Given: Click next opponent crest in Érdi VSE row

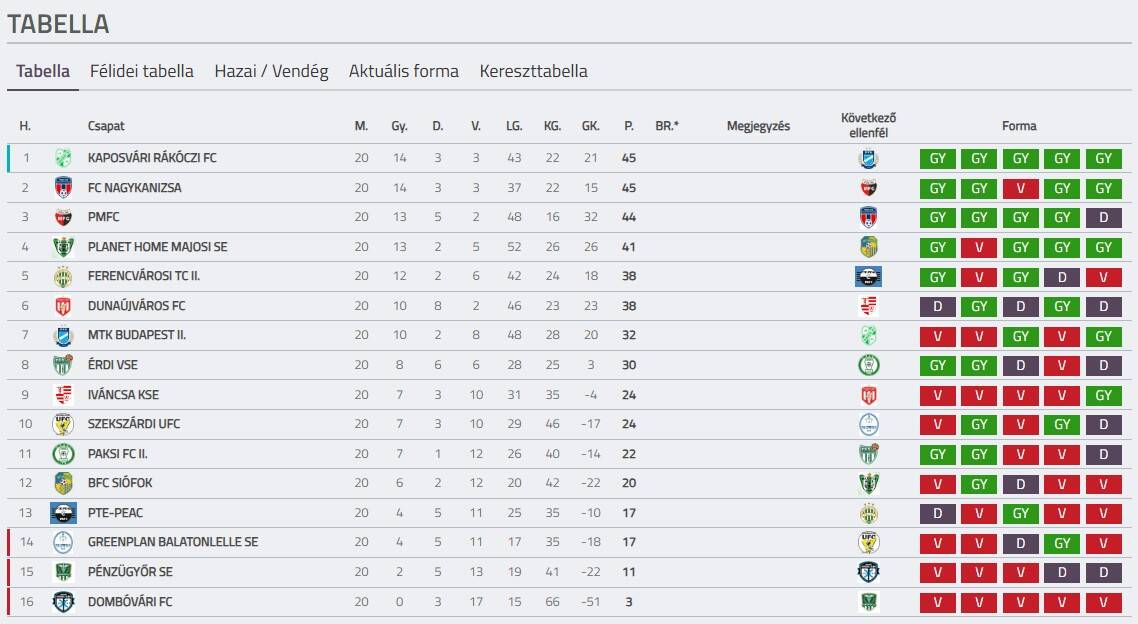Looking at the screenshot, I should click(868, 365).
